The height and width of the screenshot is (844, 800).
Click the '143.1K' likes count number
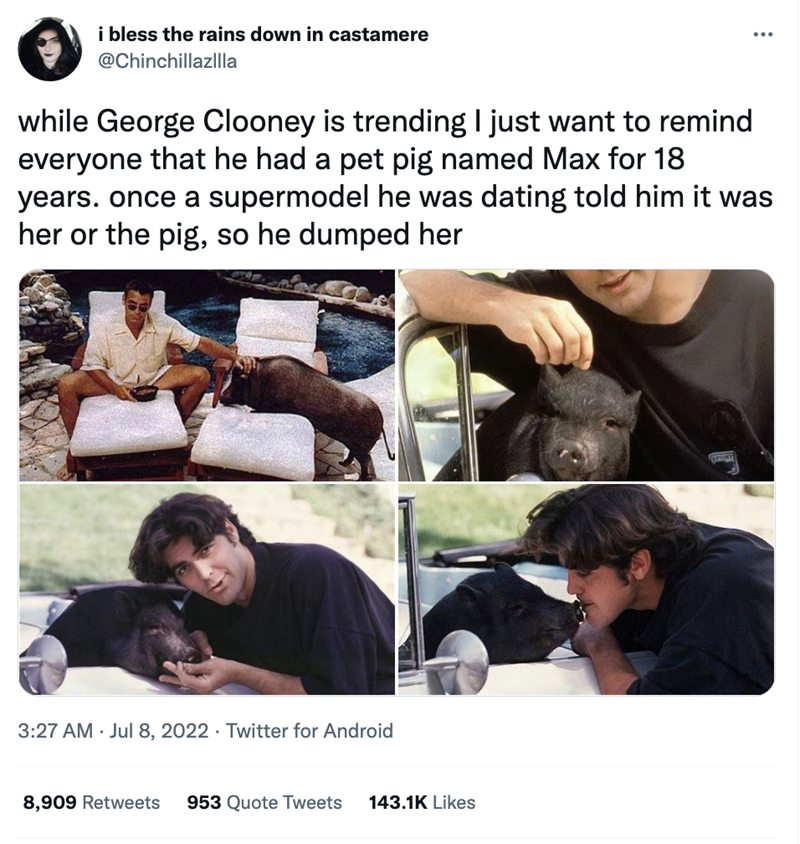tap(398, 802)
